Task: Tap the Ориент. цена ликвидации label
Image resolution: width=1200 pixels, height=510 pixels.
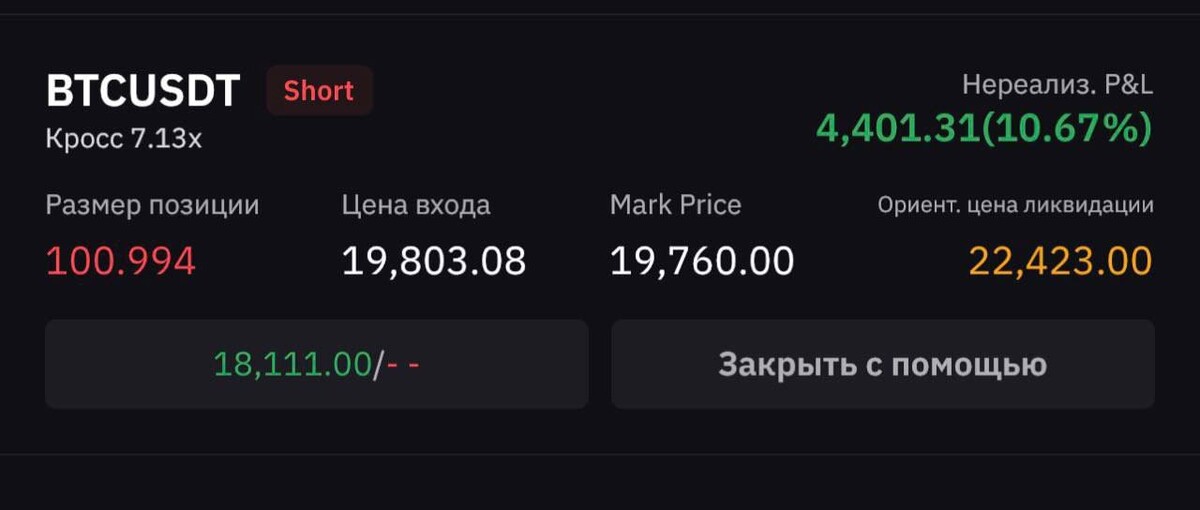Action: pos(1015,206)
